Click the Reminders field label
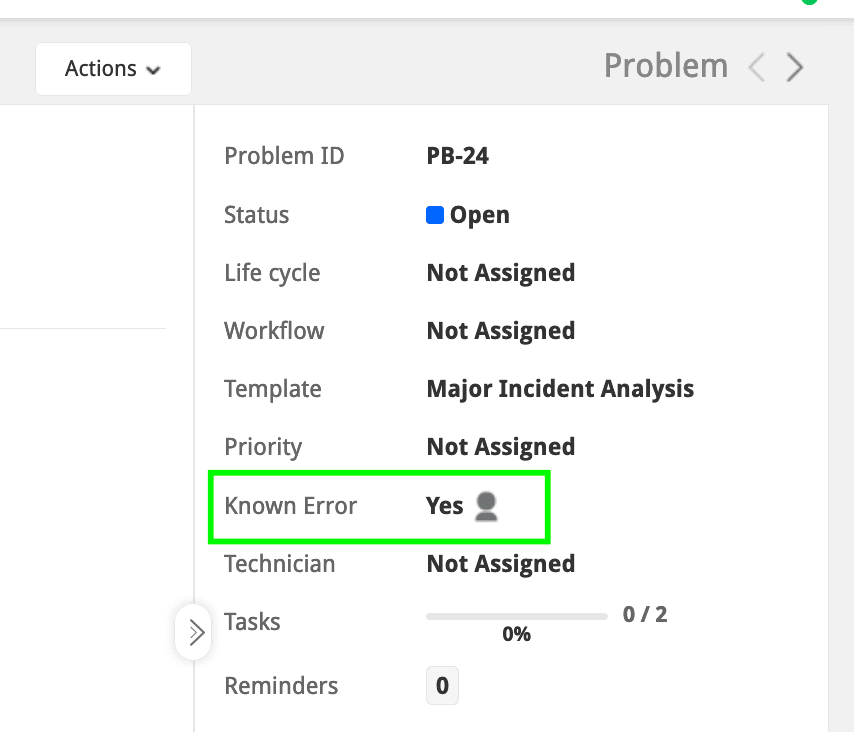The width and height of the screenshot is (854, 732). point(281,686)
